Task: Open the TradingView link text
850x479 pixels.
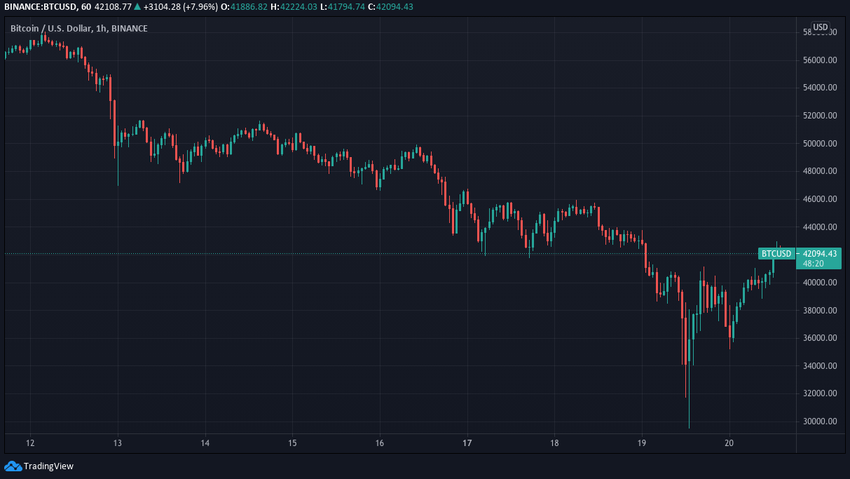Action: [48, 466]
